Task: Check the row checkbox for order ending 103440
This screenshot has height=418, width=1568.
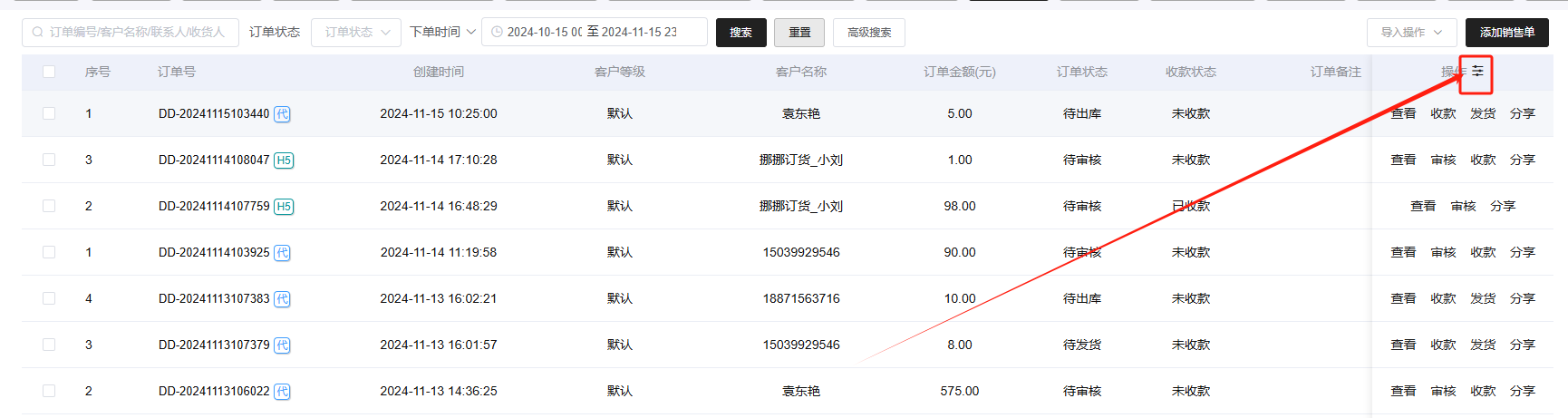Action: click(x=49, y=113)
